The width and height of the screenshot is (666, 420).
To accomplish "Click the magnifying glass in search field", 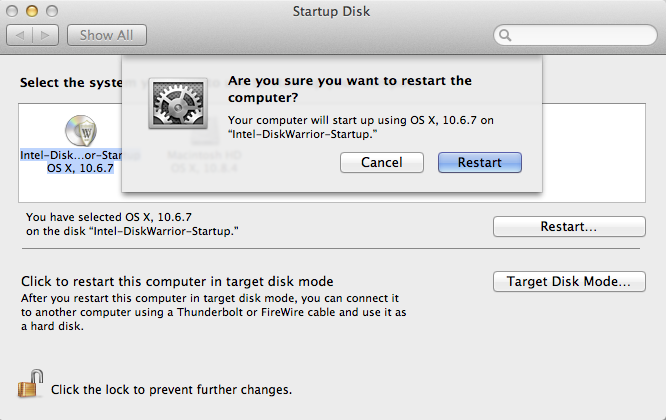I will click(x=507, y=35).
